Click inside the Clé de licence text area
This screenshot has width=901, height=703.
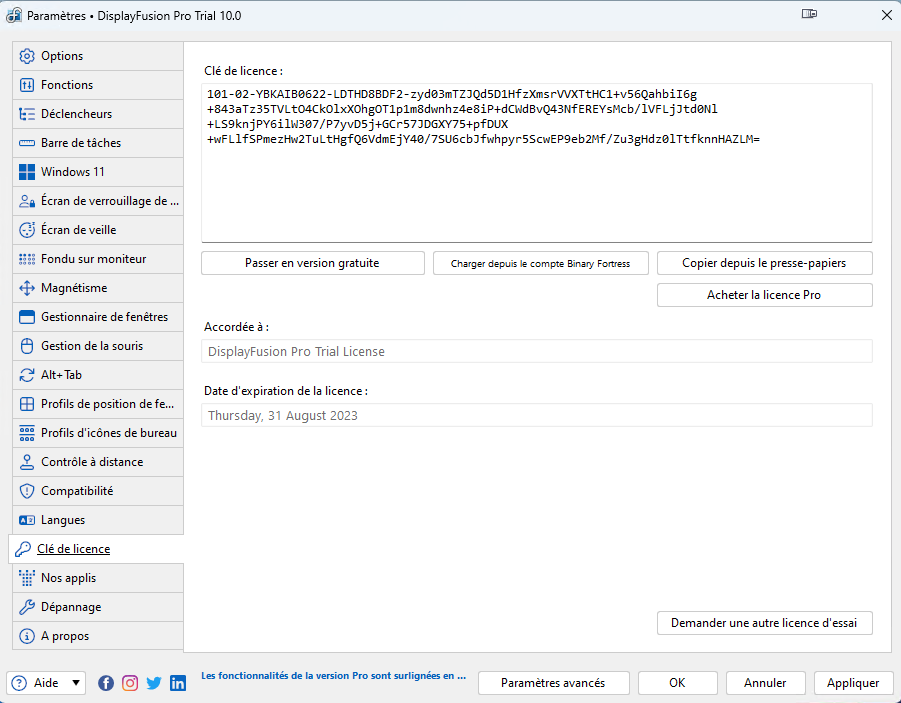tap(537, 163)
